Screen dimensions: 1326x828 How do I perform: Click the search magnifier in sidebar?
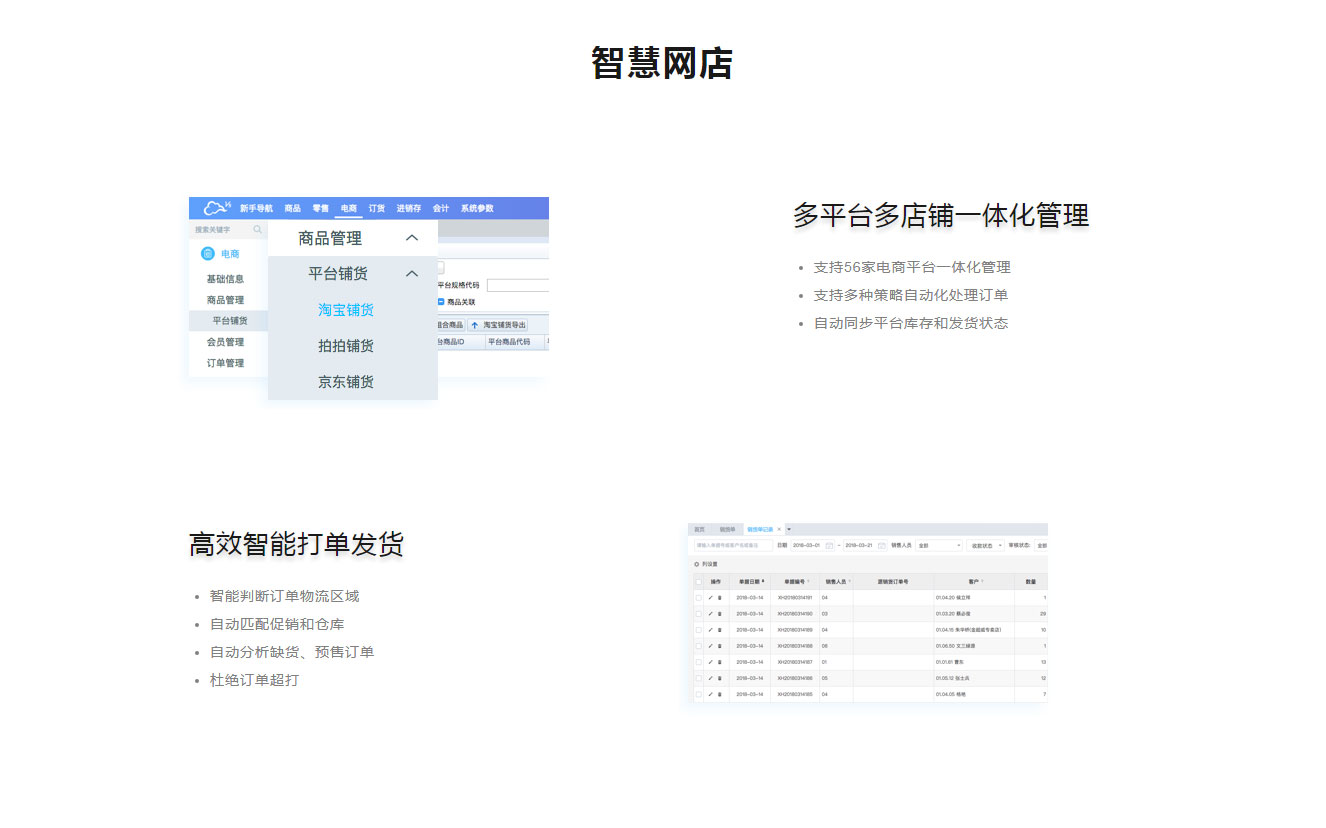[x=258, y=229]
